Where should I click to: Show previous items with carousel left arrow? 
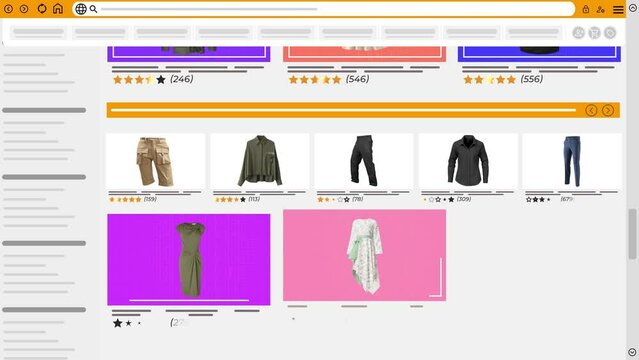(591, 110)
